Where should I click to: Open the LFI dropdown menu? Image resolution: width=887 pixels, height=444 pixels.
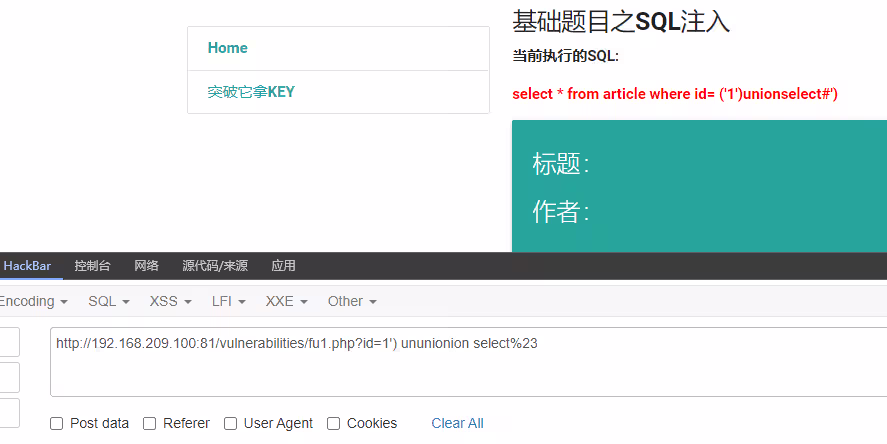228,301
